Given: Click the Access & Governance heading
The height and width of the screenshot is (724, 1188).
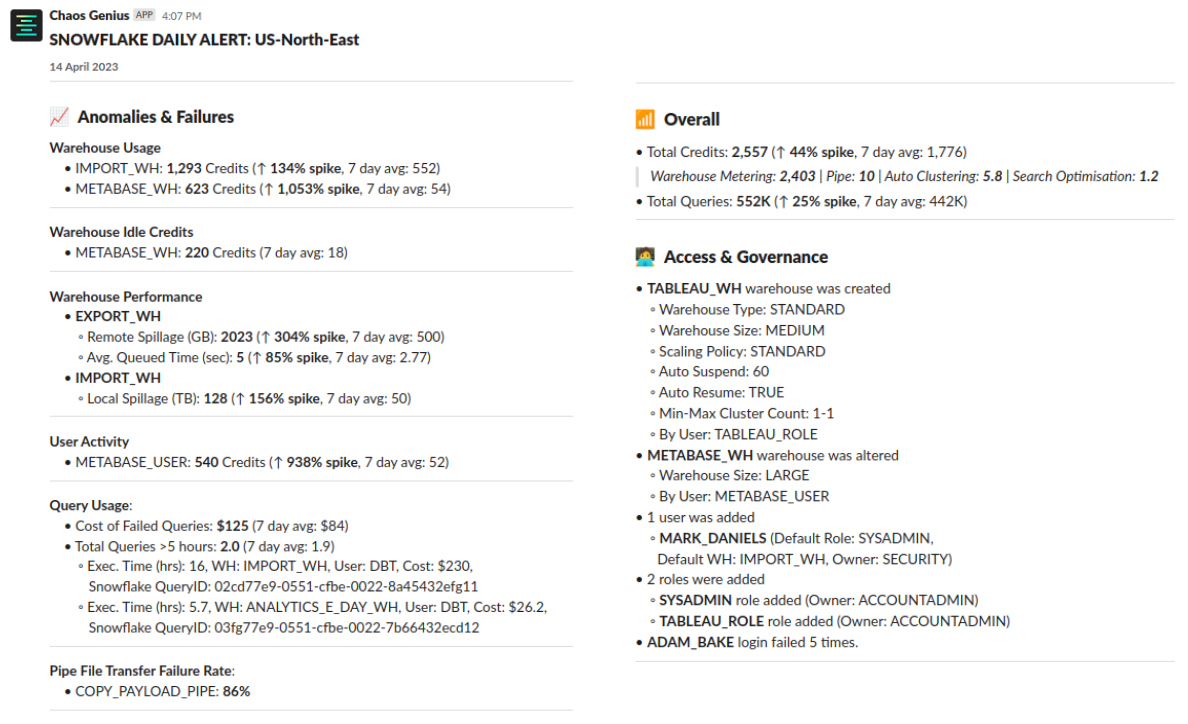Looking at the screenshot, I should 745,257.
